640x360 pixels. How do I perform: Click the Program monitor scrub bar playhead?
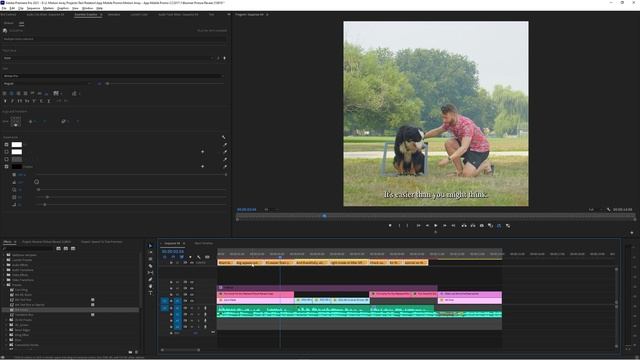[324, 216]
